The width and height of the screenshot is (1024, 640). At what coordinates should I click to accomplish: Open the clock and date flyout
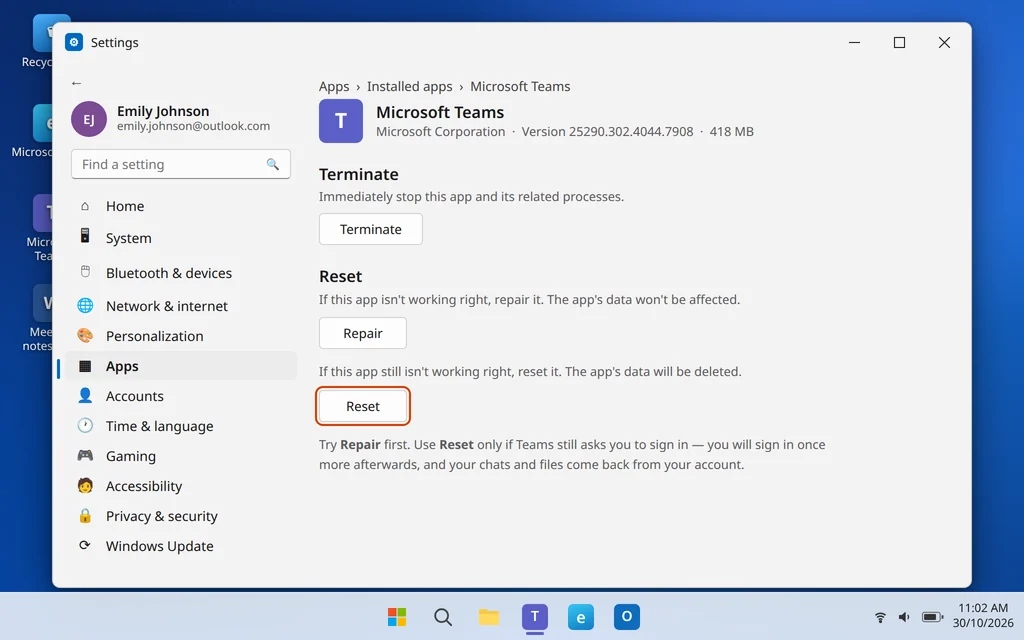point(983,615)
